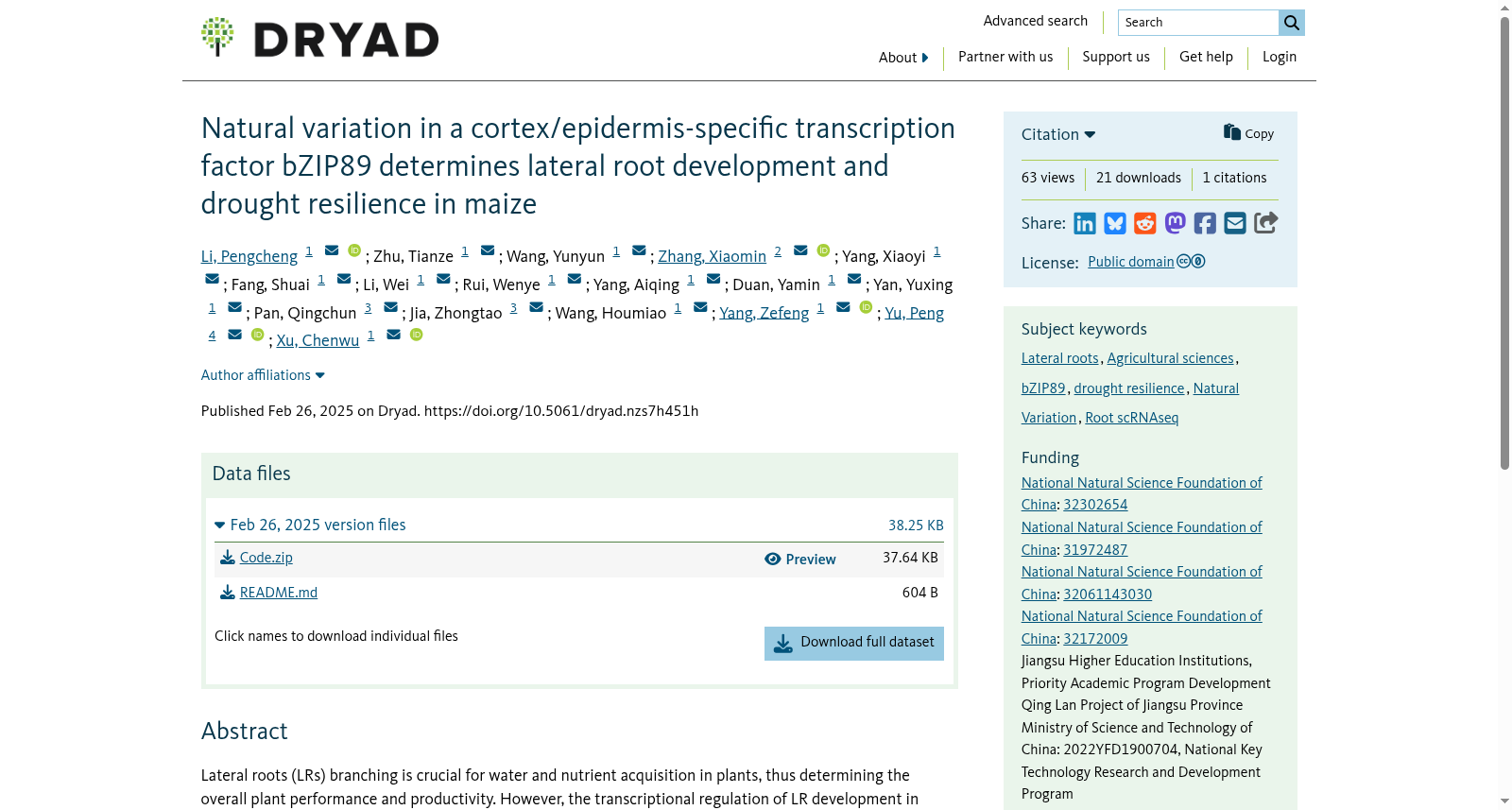Email author Li, Pengcheng via envelope icon
The width and height of the screenshot is (1512, 810).
click(x=332, y=250)
